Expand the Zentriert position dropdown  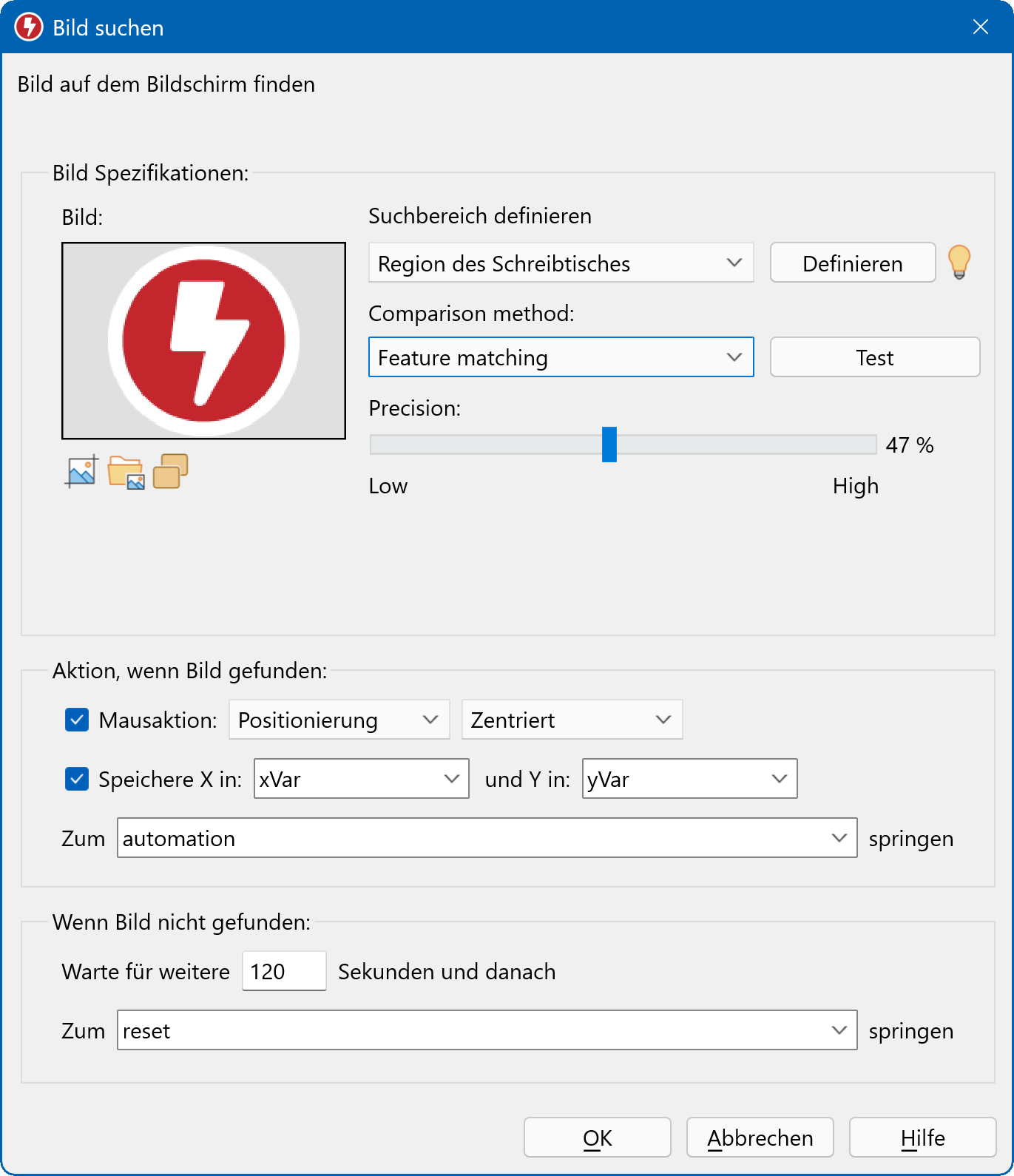[572, 720]
